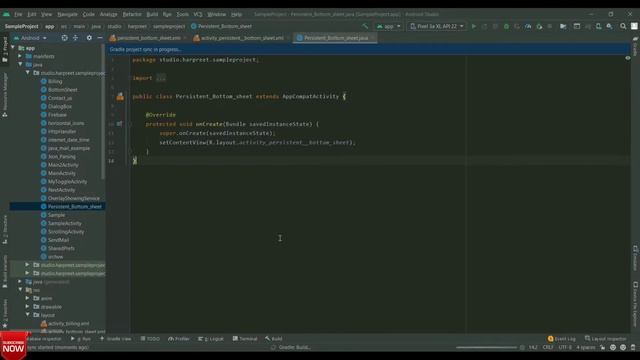Image resolution: width=640 pixels, height=360 pixels.
Task: Open Search Everywhere magnifier icon
Action: point(623,26)
